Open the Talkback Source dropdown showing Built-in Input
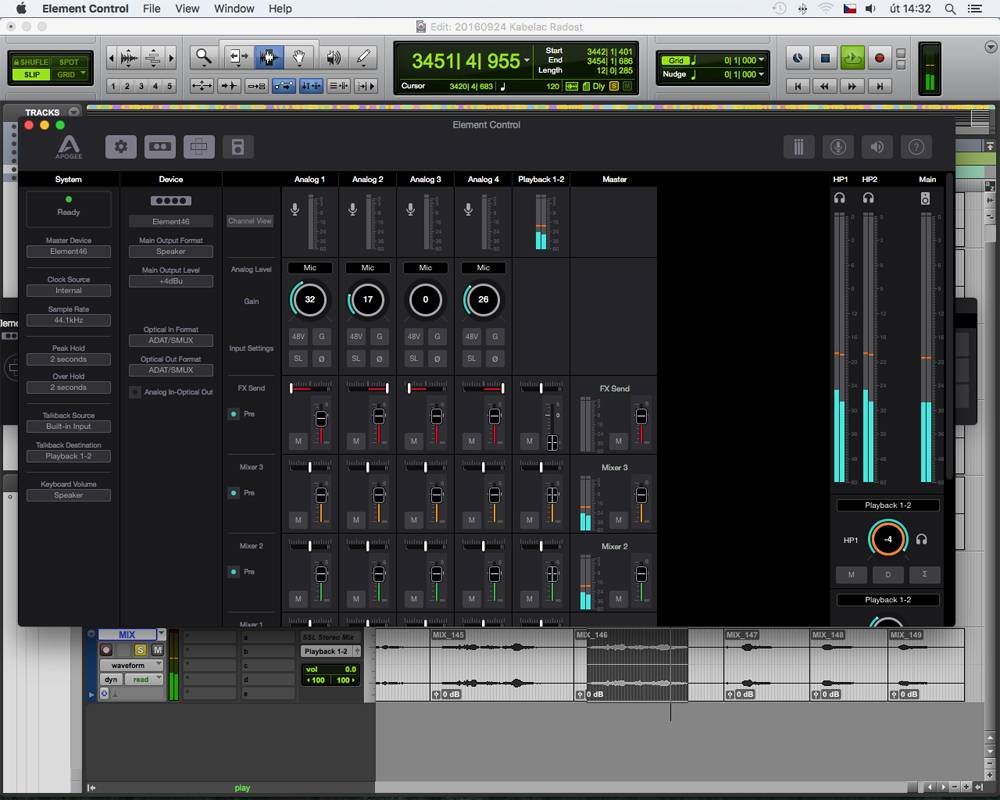The image size is (1000, 800). point(68,426)
